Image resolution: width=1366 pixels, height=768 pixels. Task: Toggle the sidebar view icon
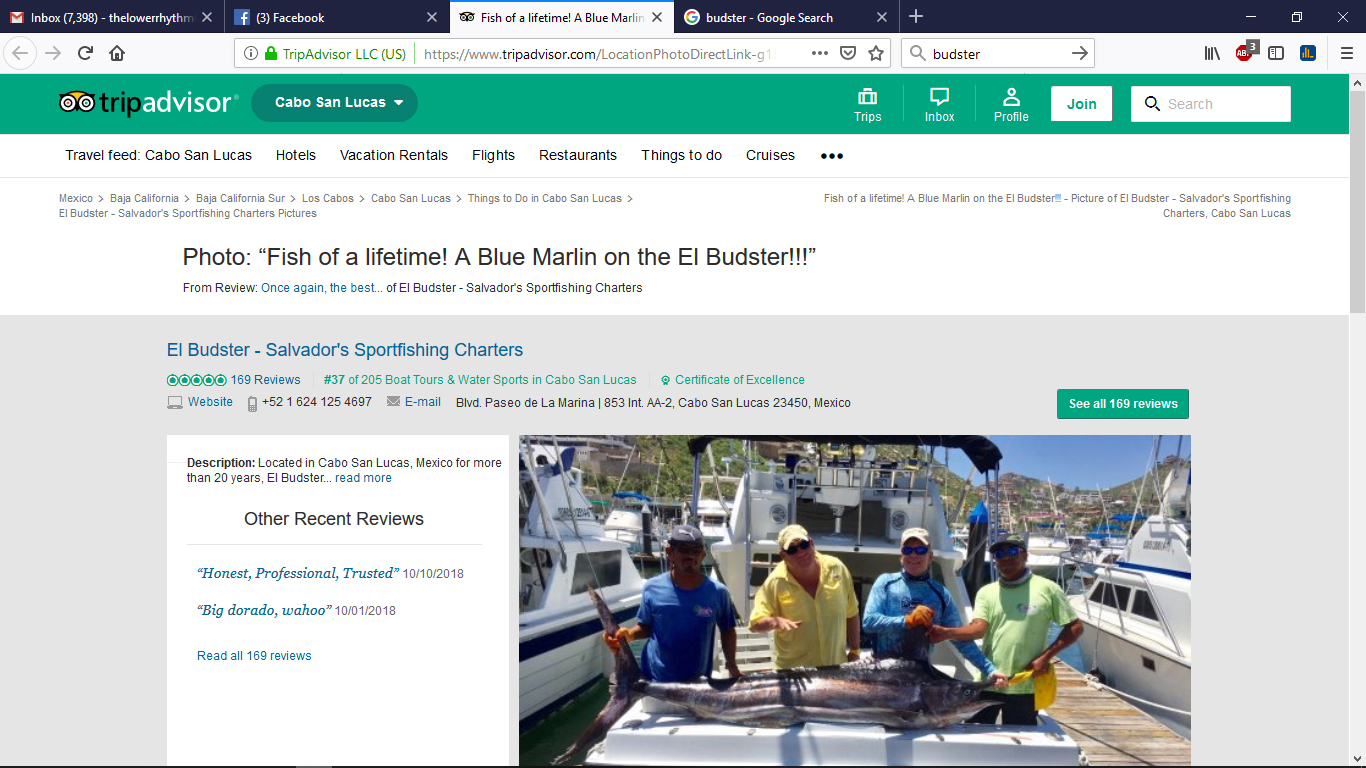pyautogui.click(x=1276, y=53)
